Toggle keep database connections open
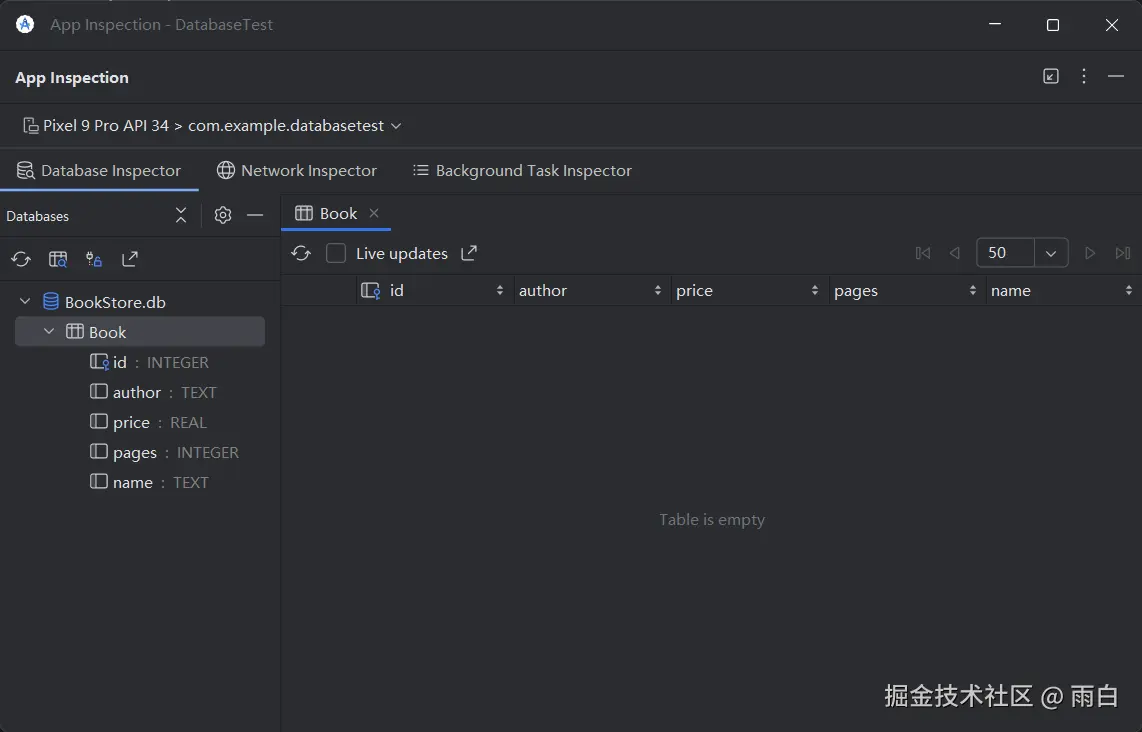The image size is (1142, 732). [94, 259]
